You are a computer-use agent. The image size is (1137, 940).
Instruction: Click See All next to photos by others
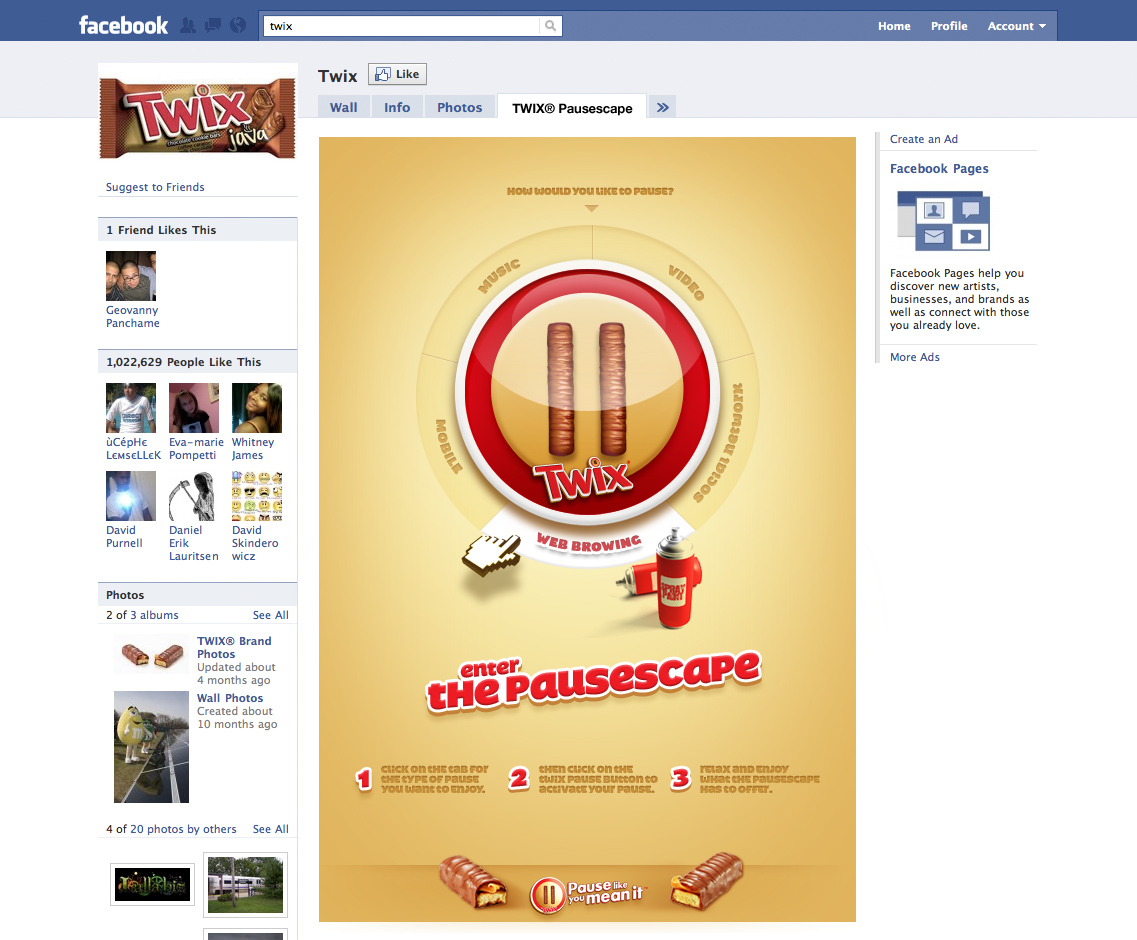[270, 829]
